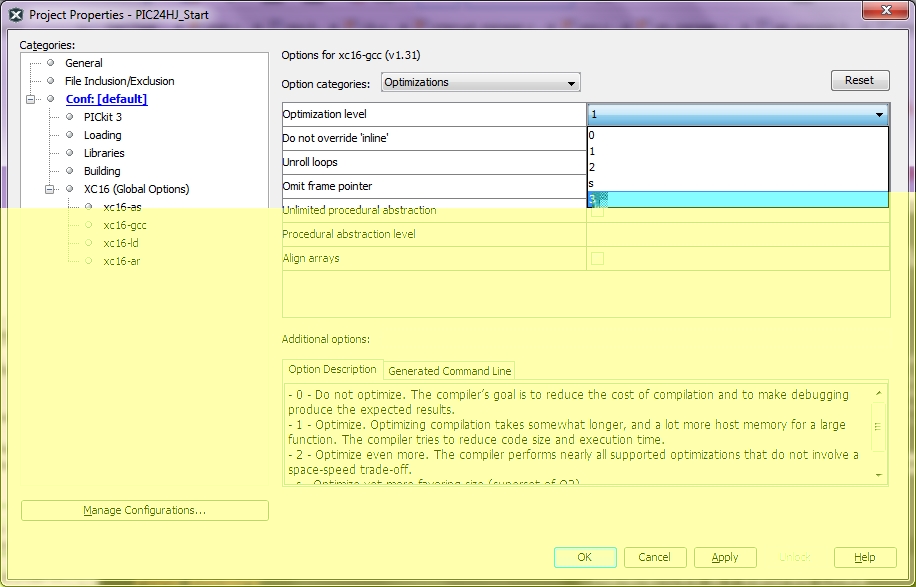Open the Option categories dropdown
The width and height of the screenshot is (916, 587).
pos(481,82)
